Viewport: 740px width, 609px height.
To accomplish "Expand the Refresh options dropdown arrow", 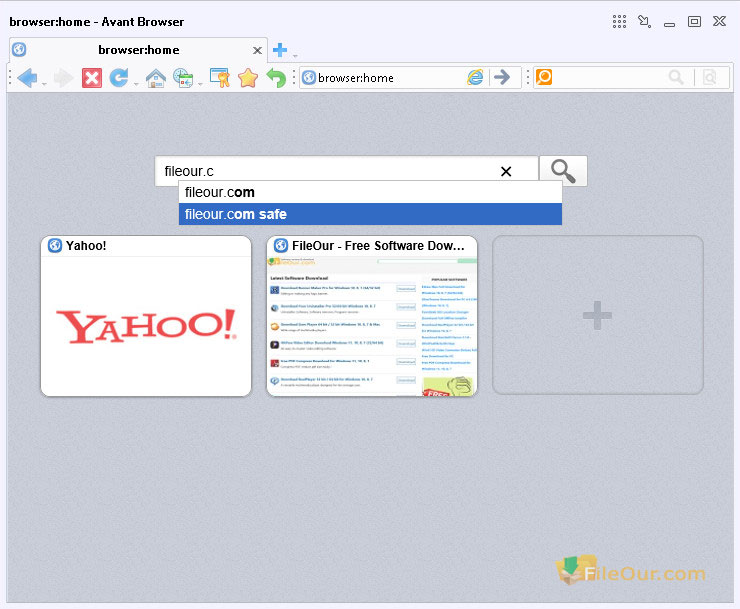I will pyautogui.click(x=135, y=82).
